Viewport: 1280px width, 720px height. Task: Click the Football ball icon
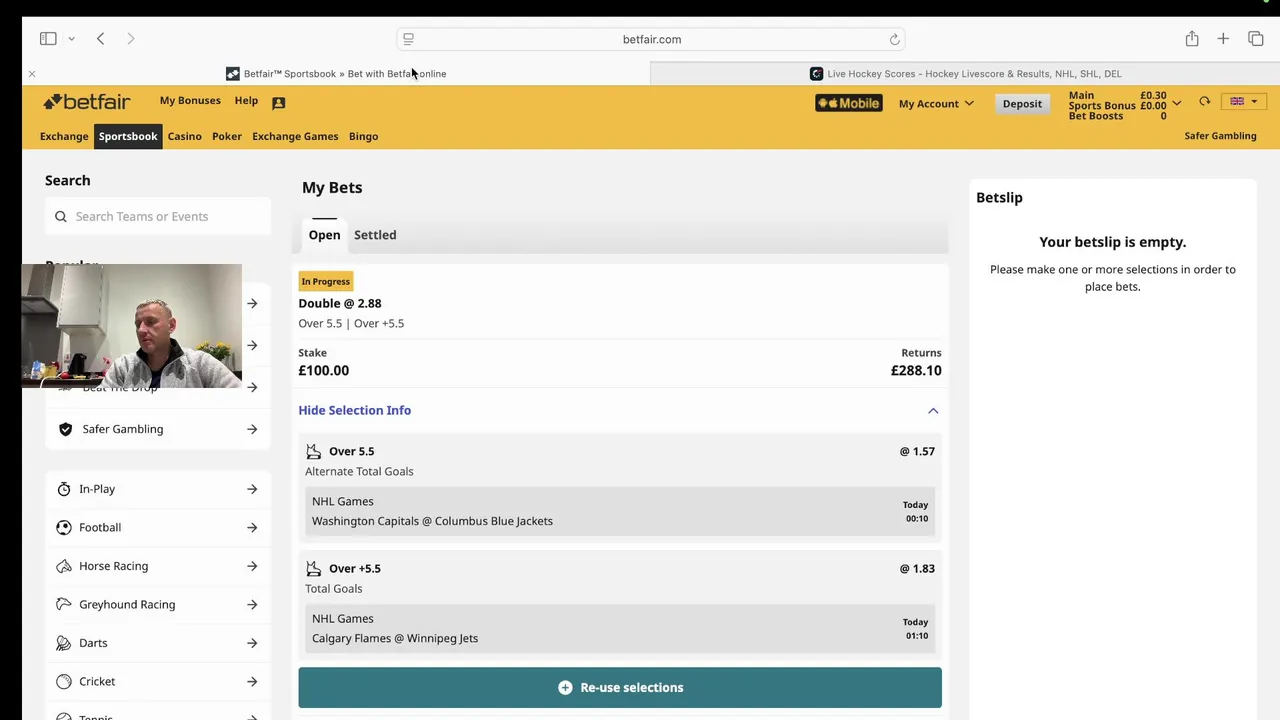[64, 528]
